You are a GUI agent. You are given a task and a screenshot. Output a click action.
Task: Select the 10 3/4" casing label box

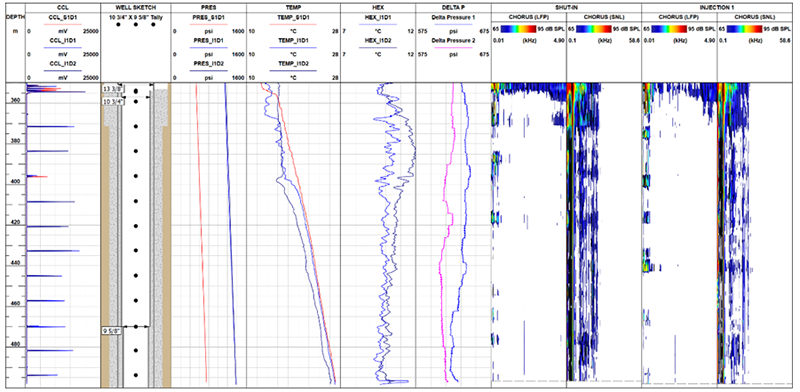(x=113, y=102)
